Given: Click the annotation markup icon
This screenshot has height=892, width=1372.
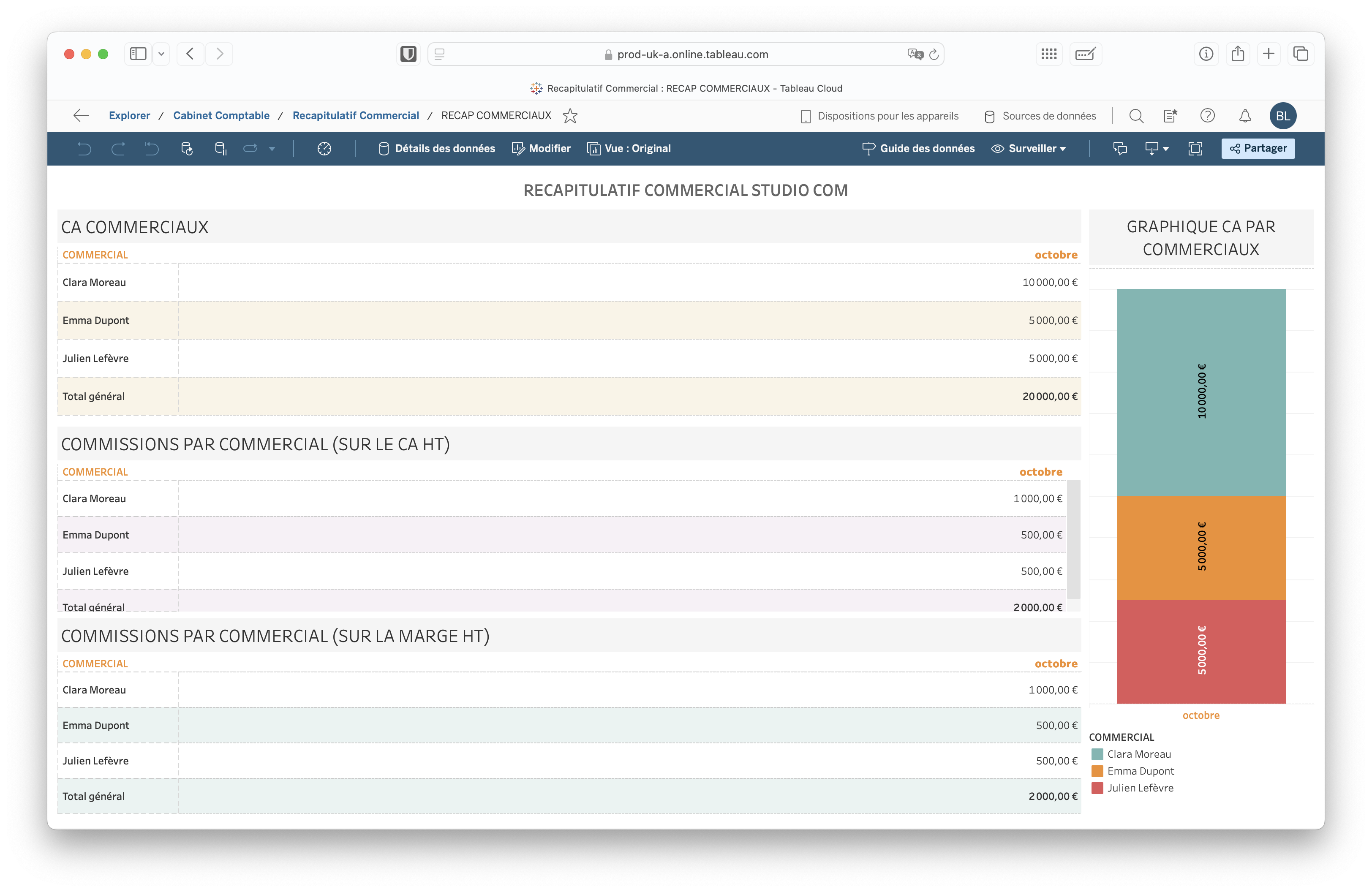Looking at the screenshot, I should coord(1086,54).
